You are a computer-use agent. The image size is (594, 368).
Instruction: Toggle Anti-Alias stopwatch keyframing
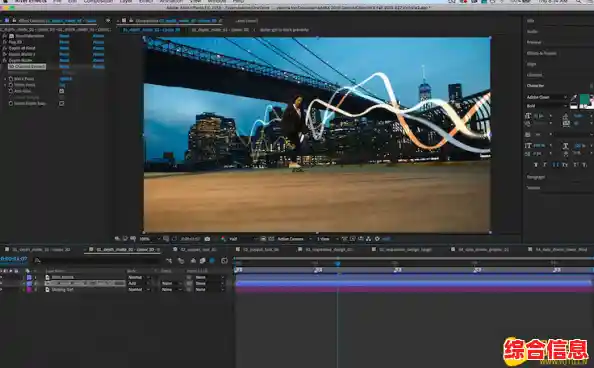(x=11, y=91)
